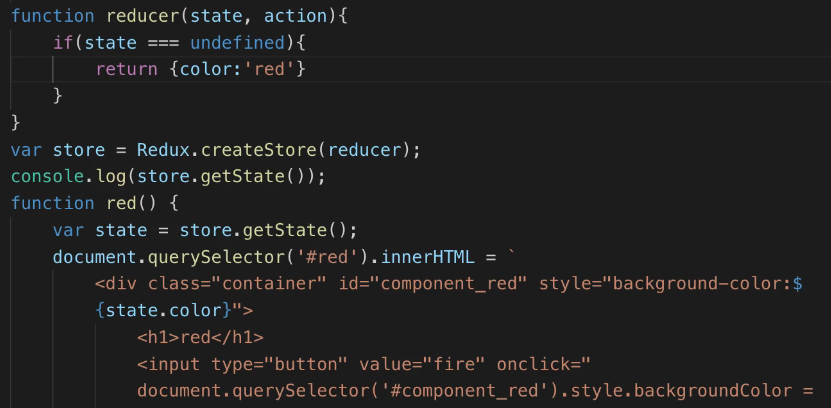831x408 pixels.
Task: Click 'createStore' in the store declaration
Action: pos(258,150)
